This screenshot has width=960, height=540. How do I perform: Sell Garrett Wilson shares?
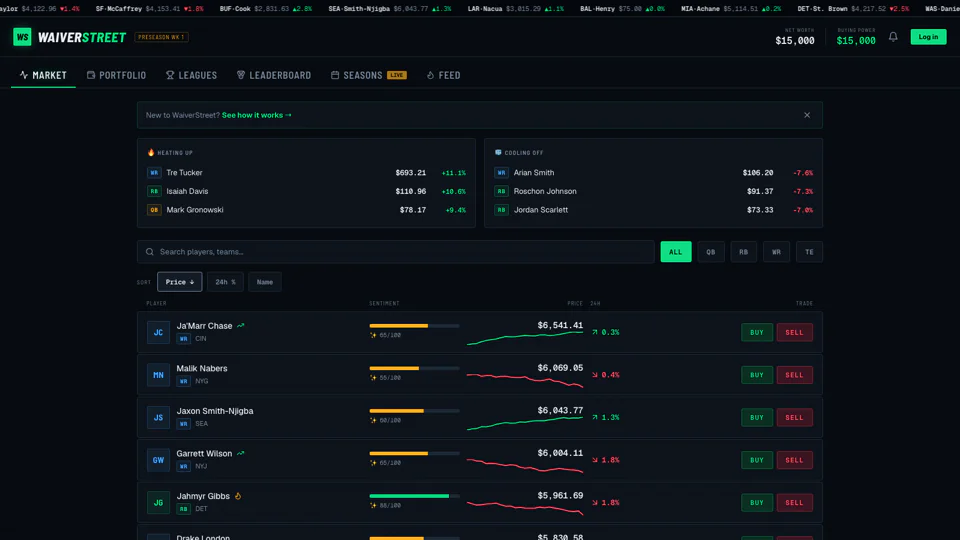(795, 460)
